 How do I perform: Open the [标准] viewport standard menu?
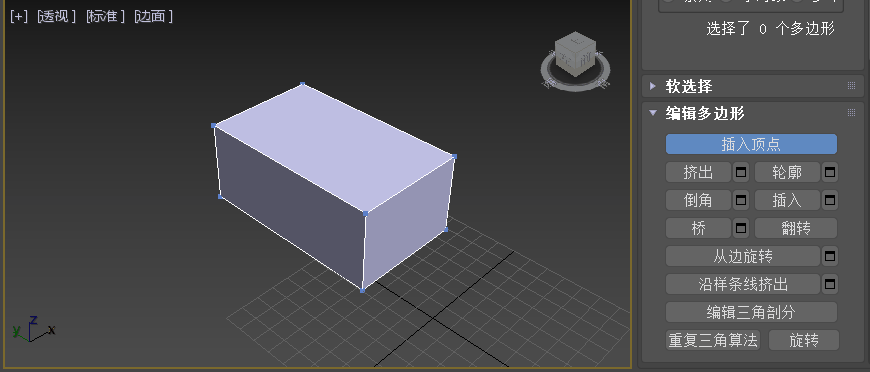[x=105, y=17]
